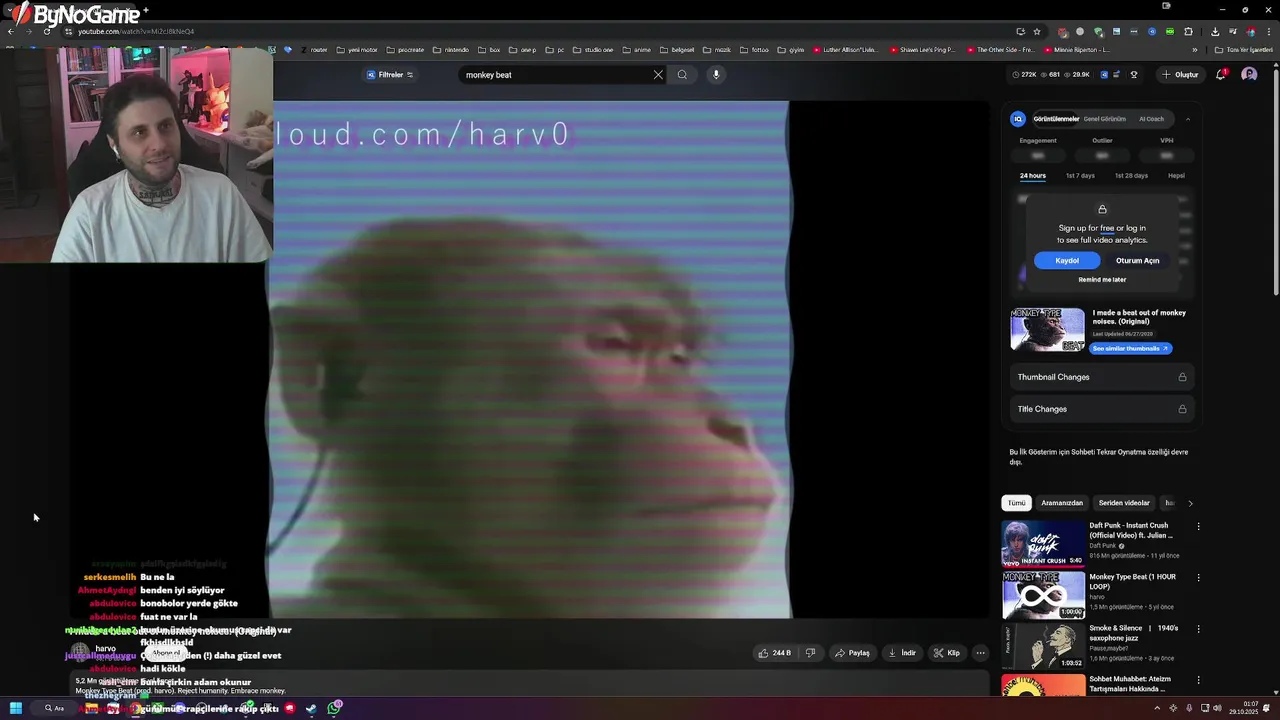Click the 272K views stat icon
The height and width of the screenshot is (720, 1280).
click(x=1016, y=75)
